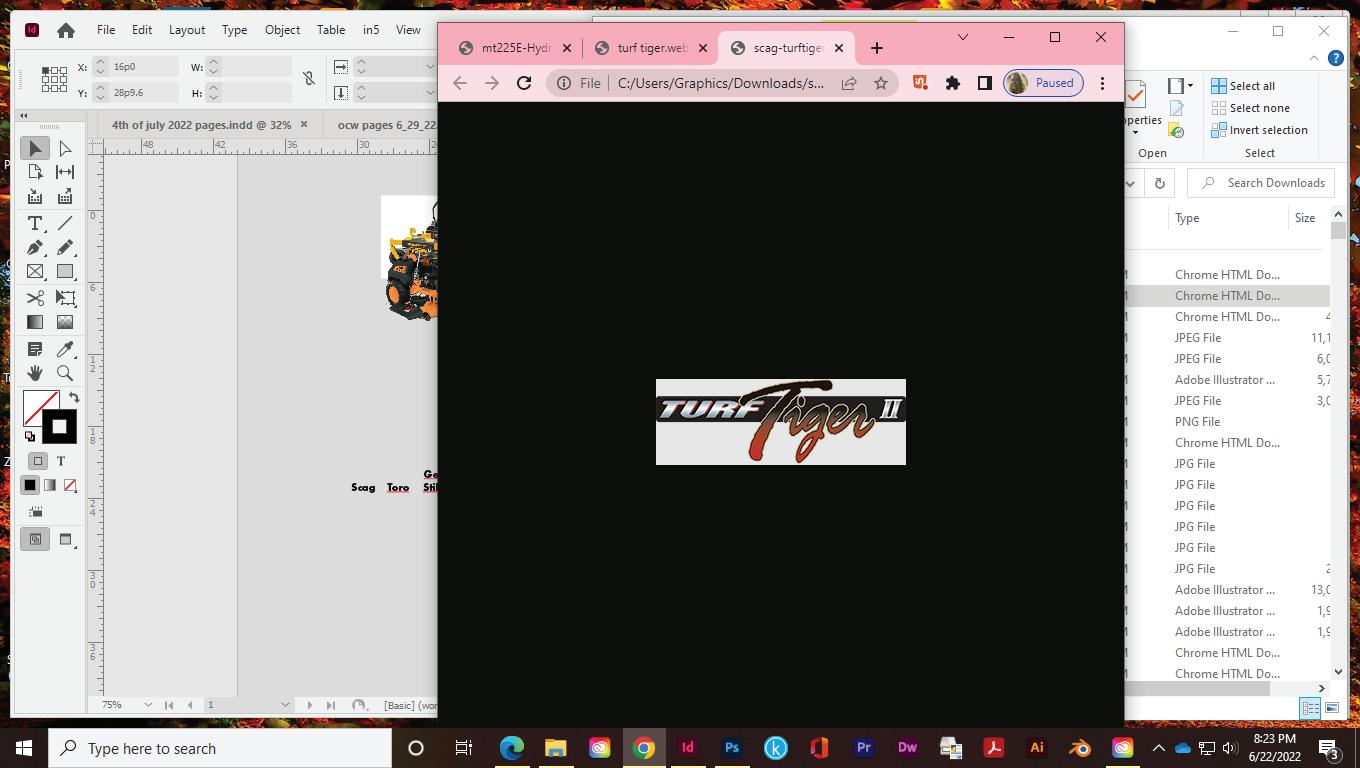Switch to mt225E-Hydr Chrome tab
This screenshot has height=768, width=1360.
tap(514, 48)
